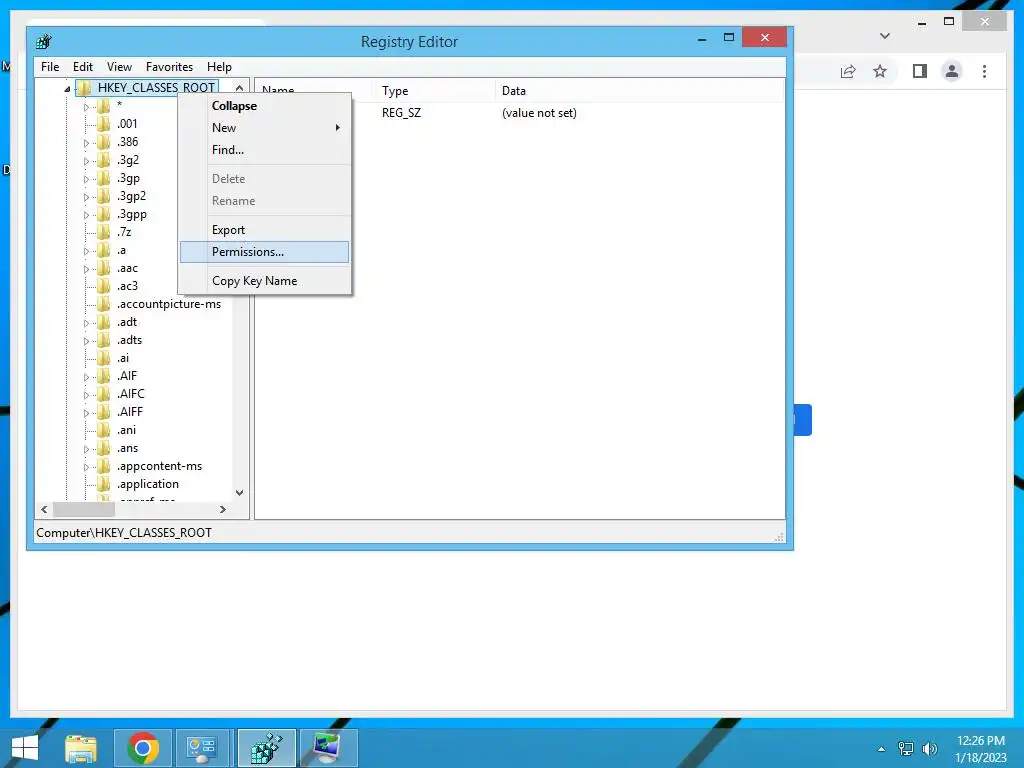Viewport: 1024px width, 768px height.
Task: Expand the .3gp key node
Action: click(x=86, y=179)
